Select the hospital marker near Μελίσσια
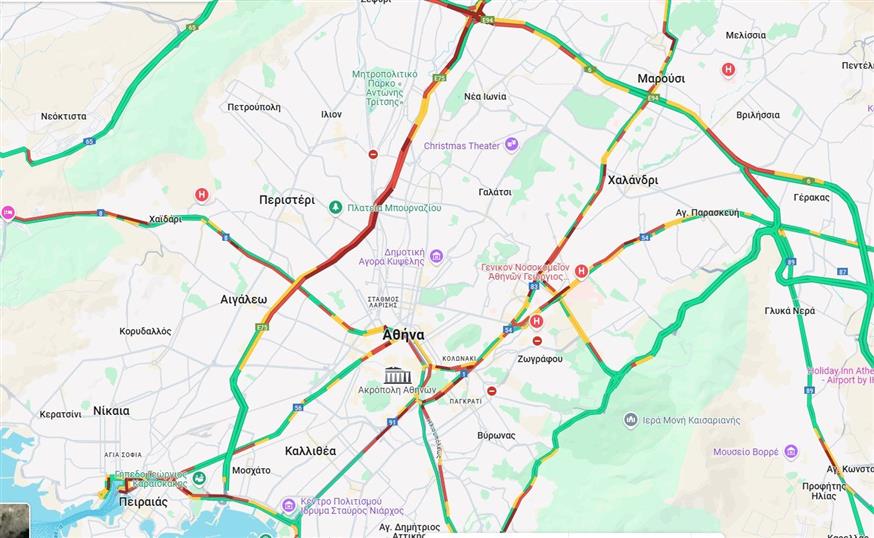Viewport: 874px width, 538px height. [728, 70]
